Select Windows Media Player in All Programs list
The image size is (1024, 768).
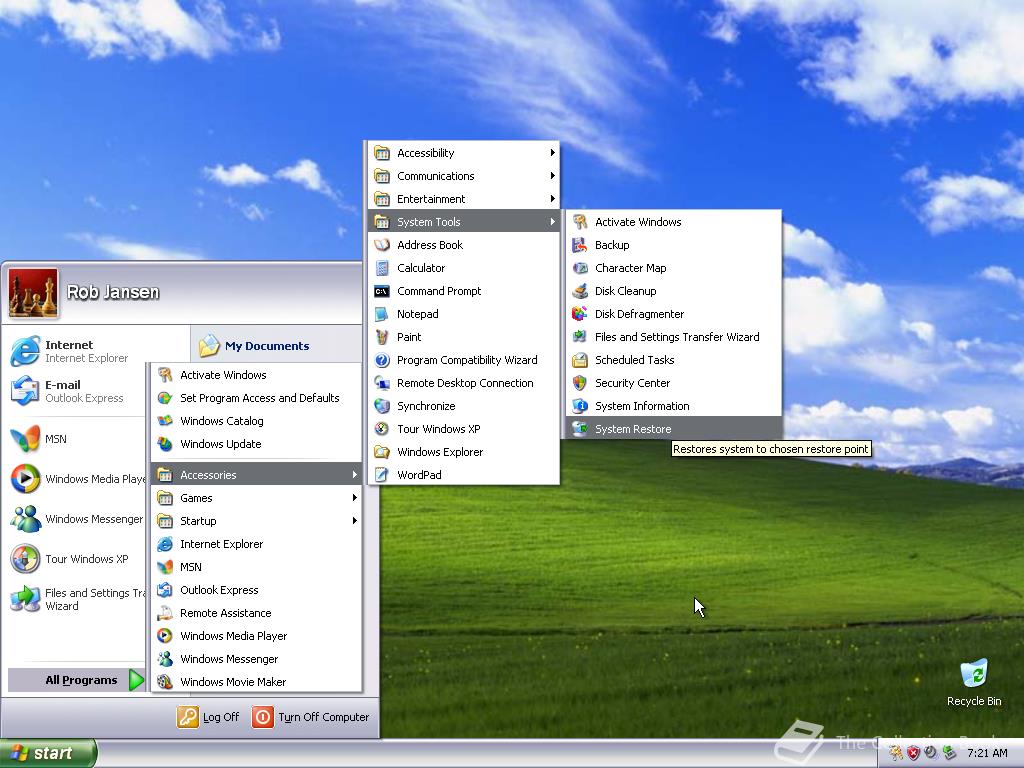[256, 636]
